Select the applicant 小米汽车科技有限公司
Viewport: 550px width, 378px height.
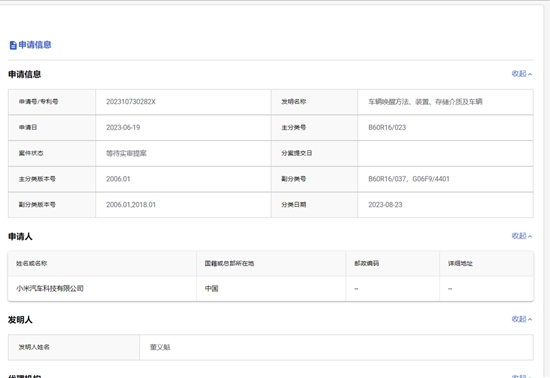(x=50, y=289)
